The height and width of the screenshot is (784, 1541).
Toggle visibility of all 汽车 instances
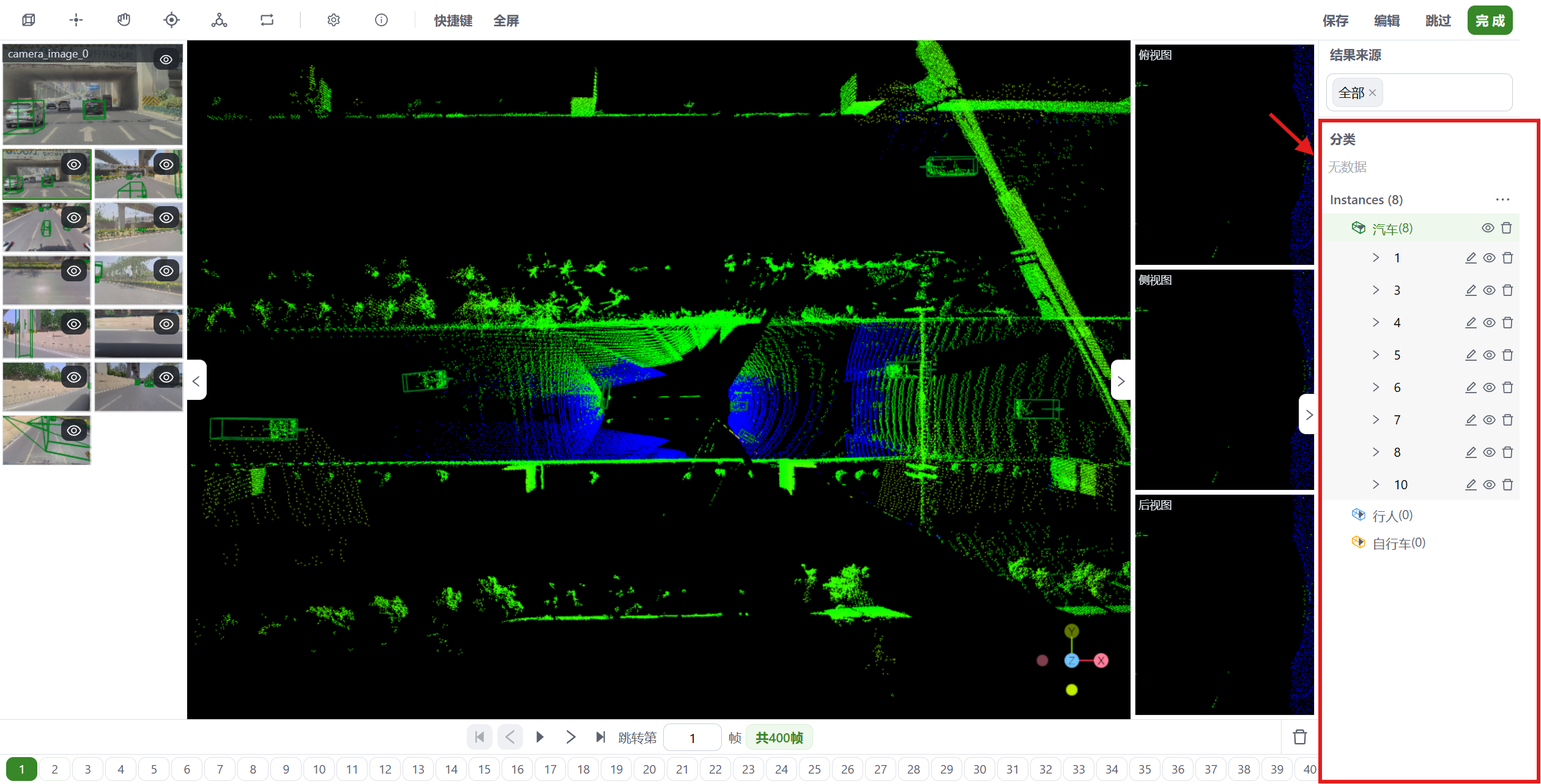[x=1488, y=228]
